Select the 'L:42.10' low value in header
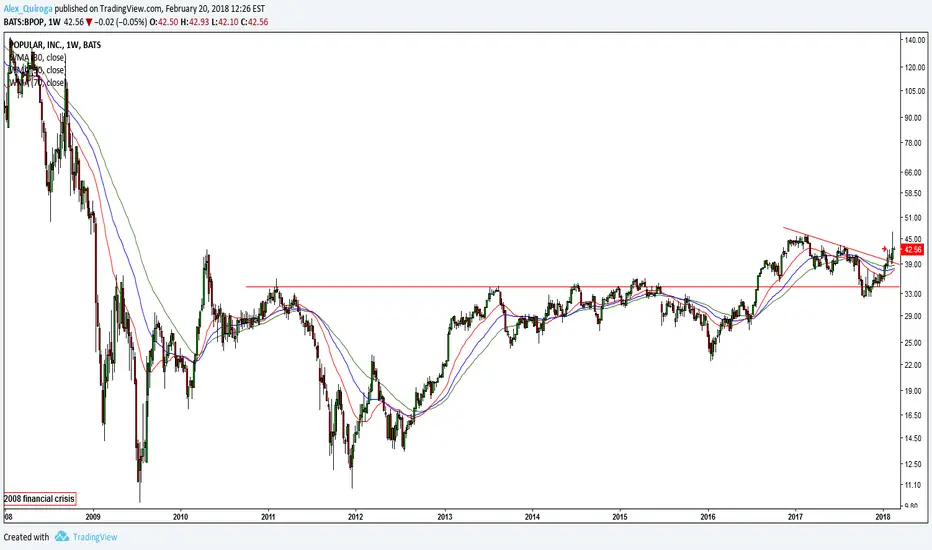The height and width of the screenshot is (550, 932). (223, 22)
